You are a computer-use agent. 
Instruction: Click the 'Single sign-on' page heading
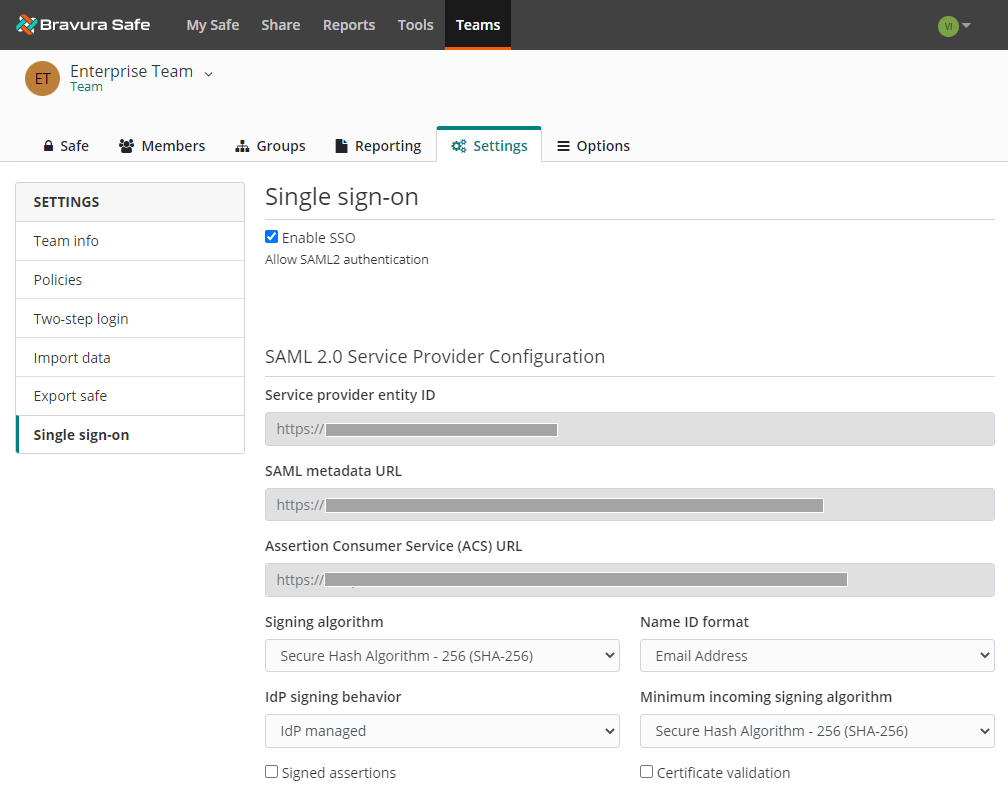tap(341, 197)
